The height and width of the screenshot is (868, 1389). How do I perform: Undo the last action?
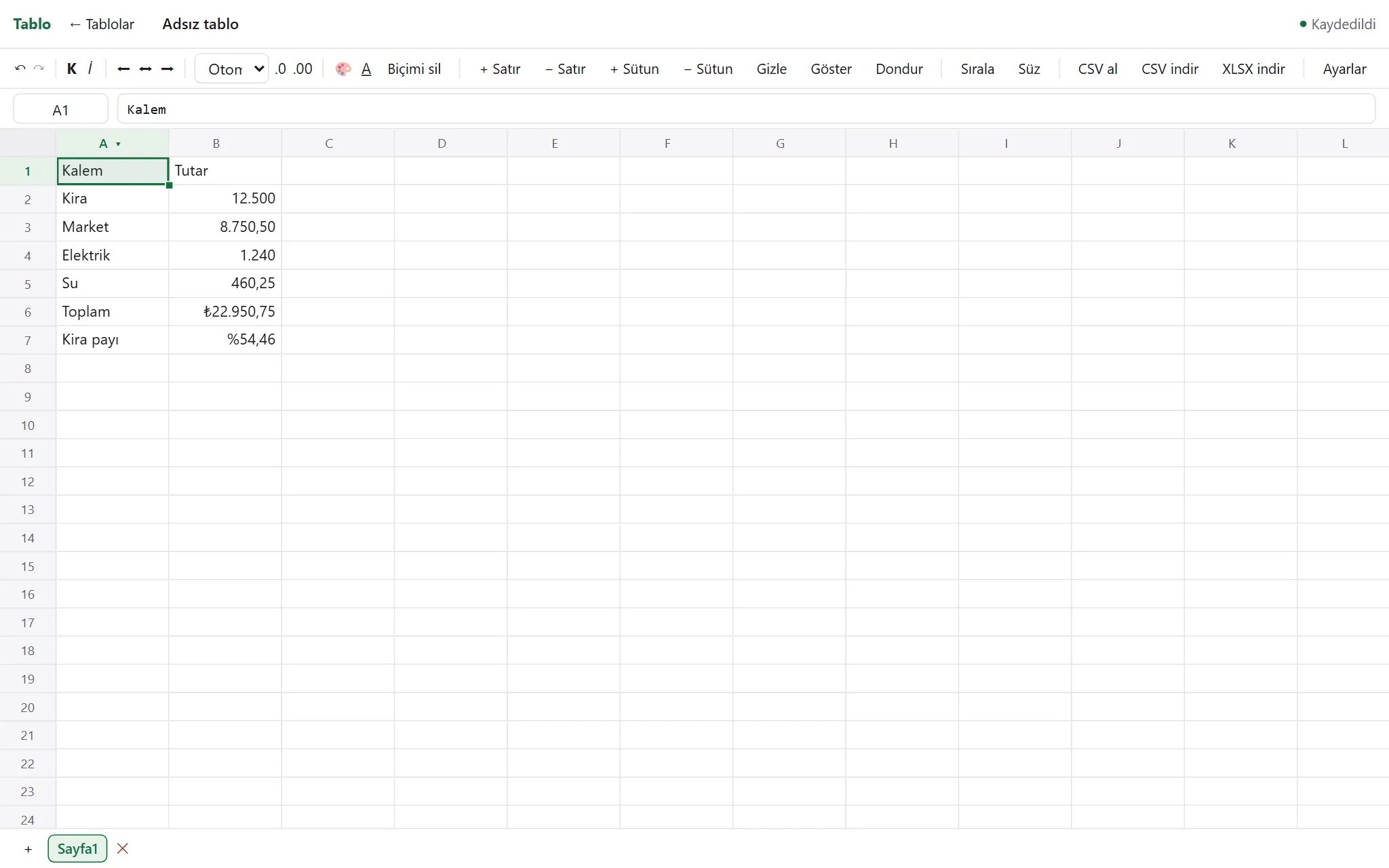pyautogui.click(x=20, y=68)
